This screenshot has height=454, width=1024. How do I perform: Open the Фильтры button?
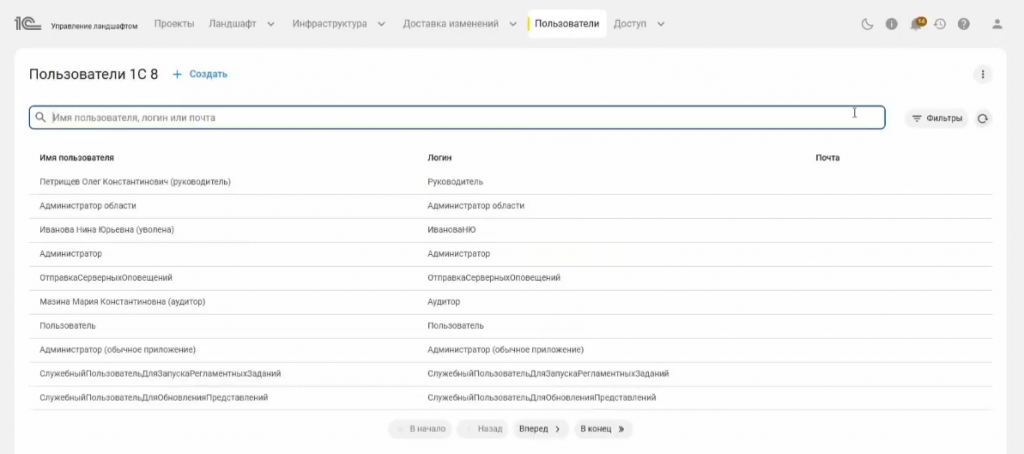click(937, 118)
